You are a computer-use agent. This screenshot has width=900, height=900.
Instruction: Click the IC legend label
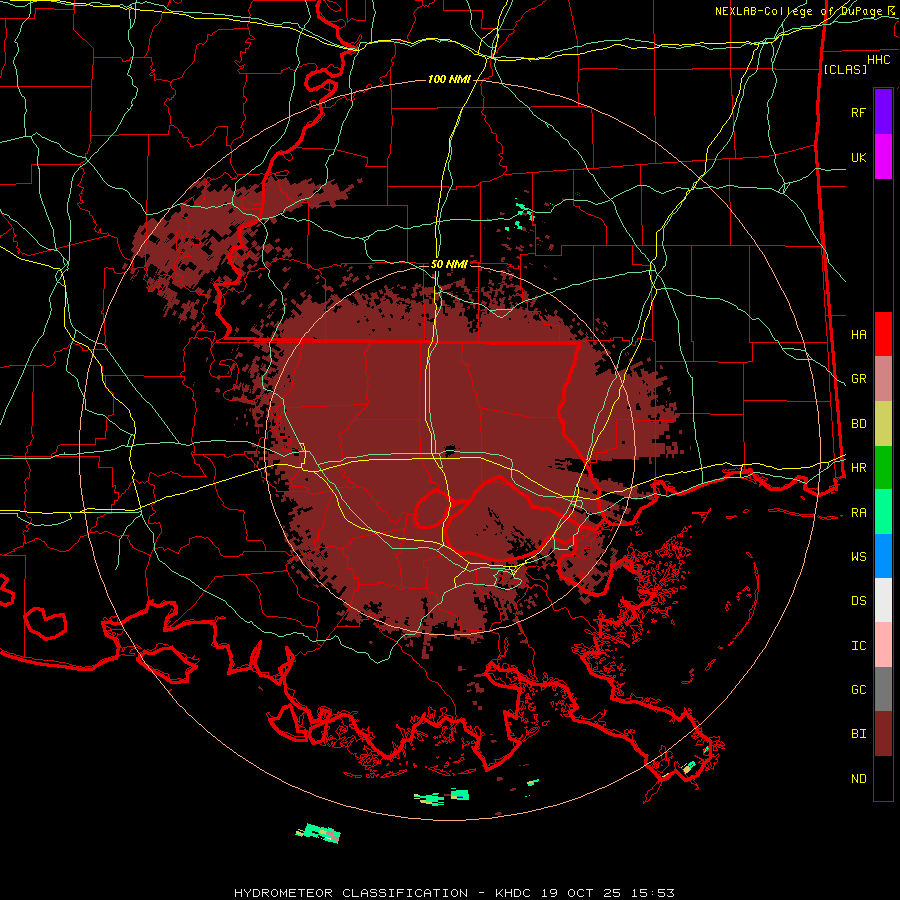pos(859,646)
